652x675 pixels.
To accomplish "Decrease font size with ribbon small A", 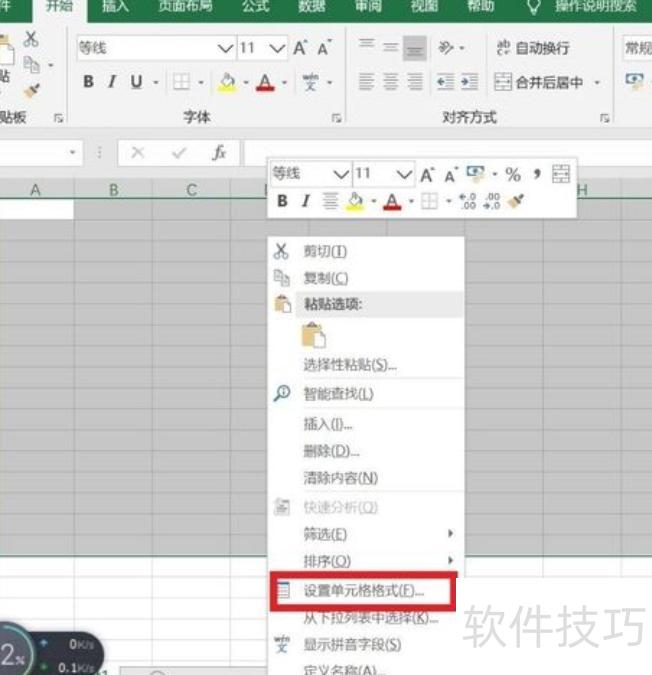I will click(324, 48).
